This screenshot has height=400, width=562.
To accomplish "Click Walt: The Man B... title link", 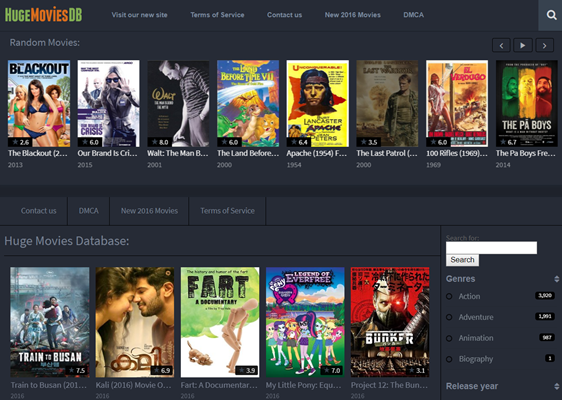I will point(178,153).
